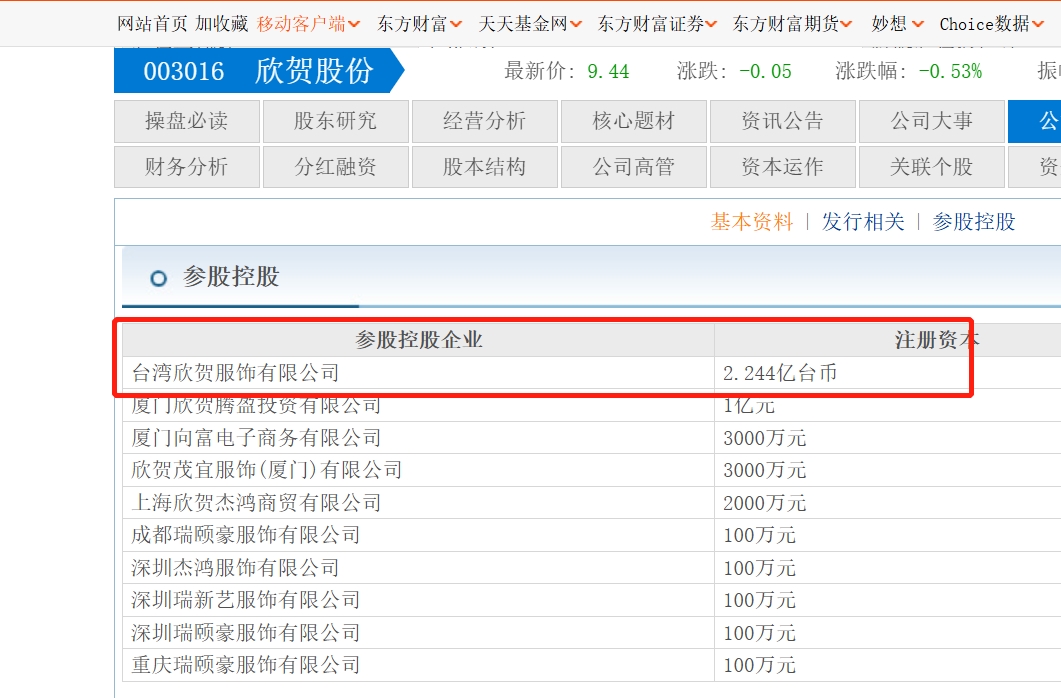Screen dimensions: 1061x698
Task: Click the 2000万元 capital value
Action: click(765, 503)
